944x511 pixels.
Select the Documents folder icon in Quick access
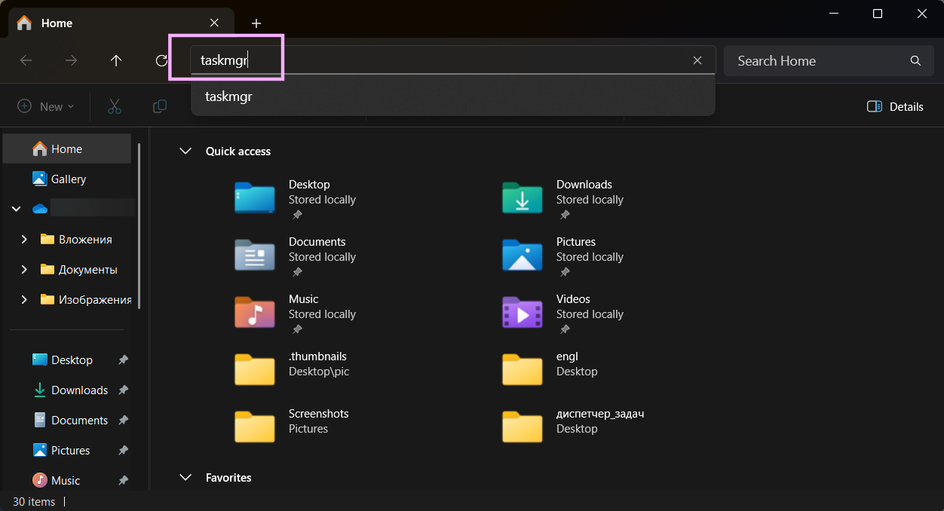[255, 255]
